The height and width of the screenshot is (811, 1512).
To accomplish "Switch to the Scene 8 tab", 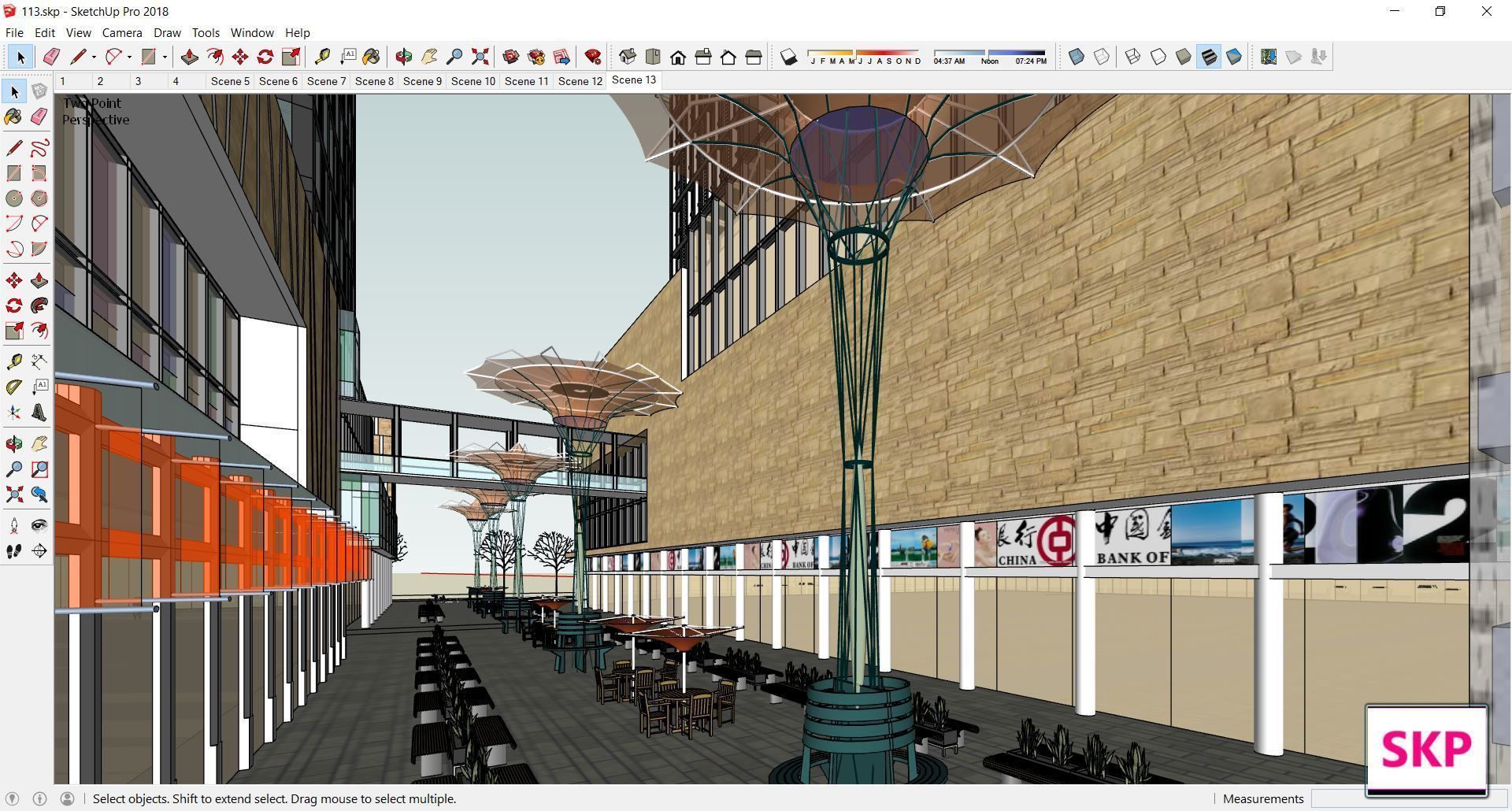I will (x=374, y=81).
